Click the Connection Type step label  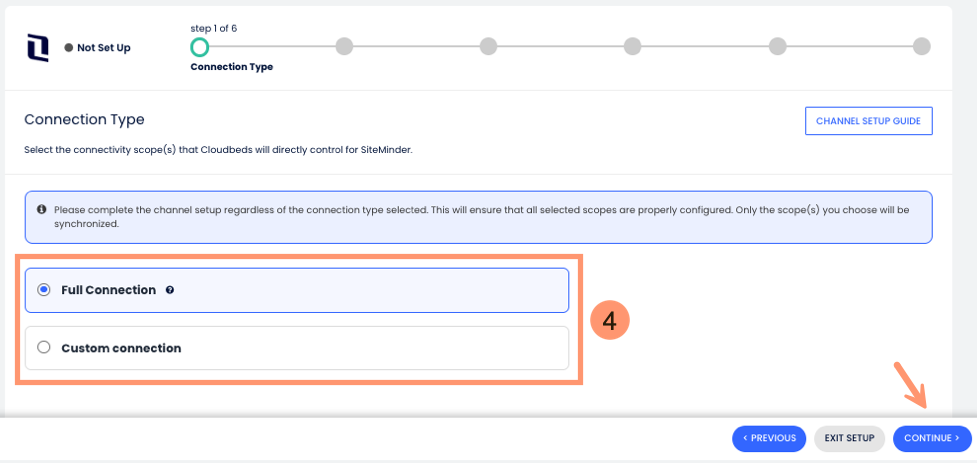231,67
